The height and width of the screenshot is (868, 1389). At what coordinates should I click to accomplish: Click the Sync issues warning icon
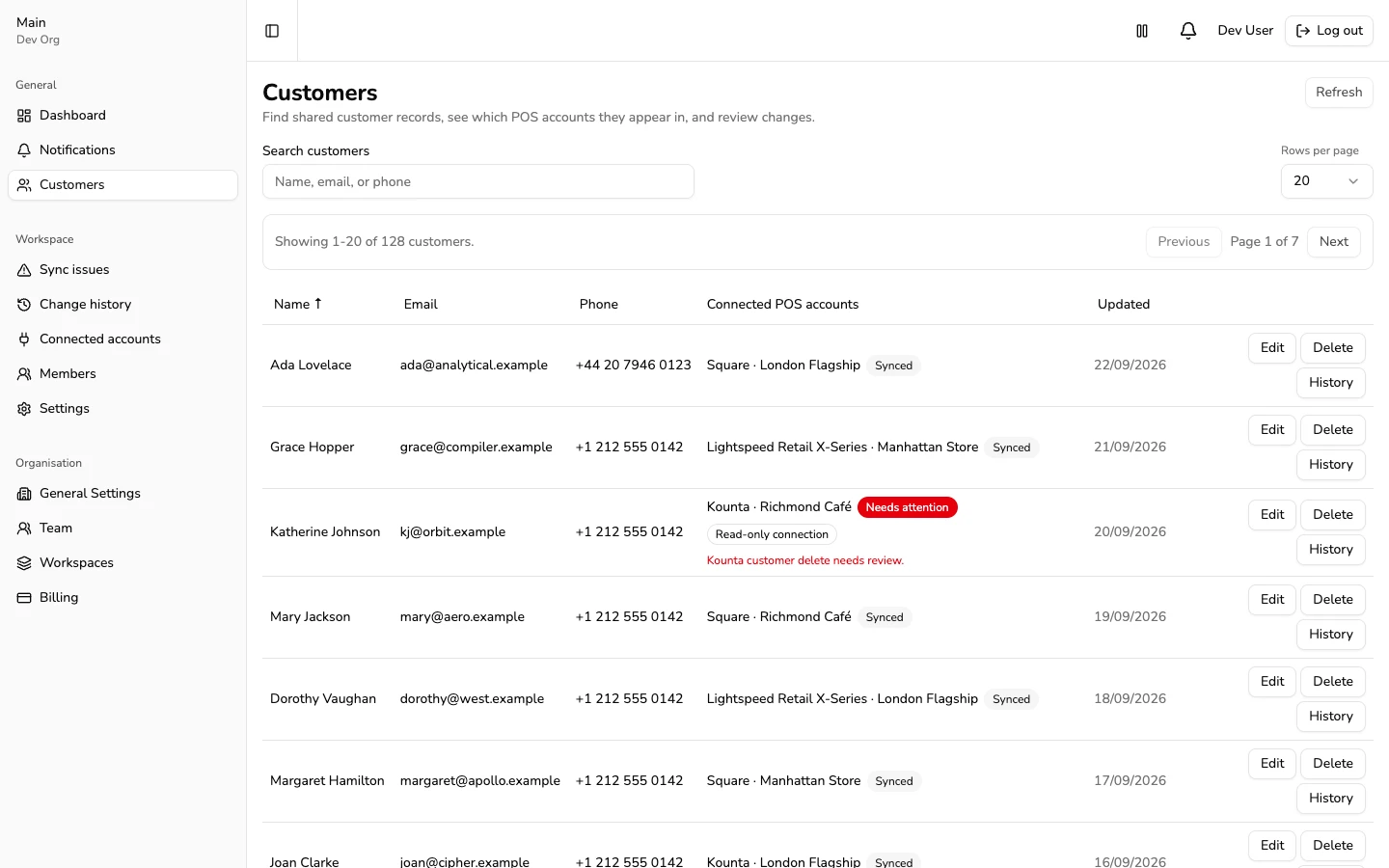coord(24,270)
